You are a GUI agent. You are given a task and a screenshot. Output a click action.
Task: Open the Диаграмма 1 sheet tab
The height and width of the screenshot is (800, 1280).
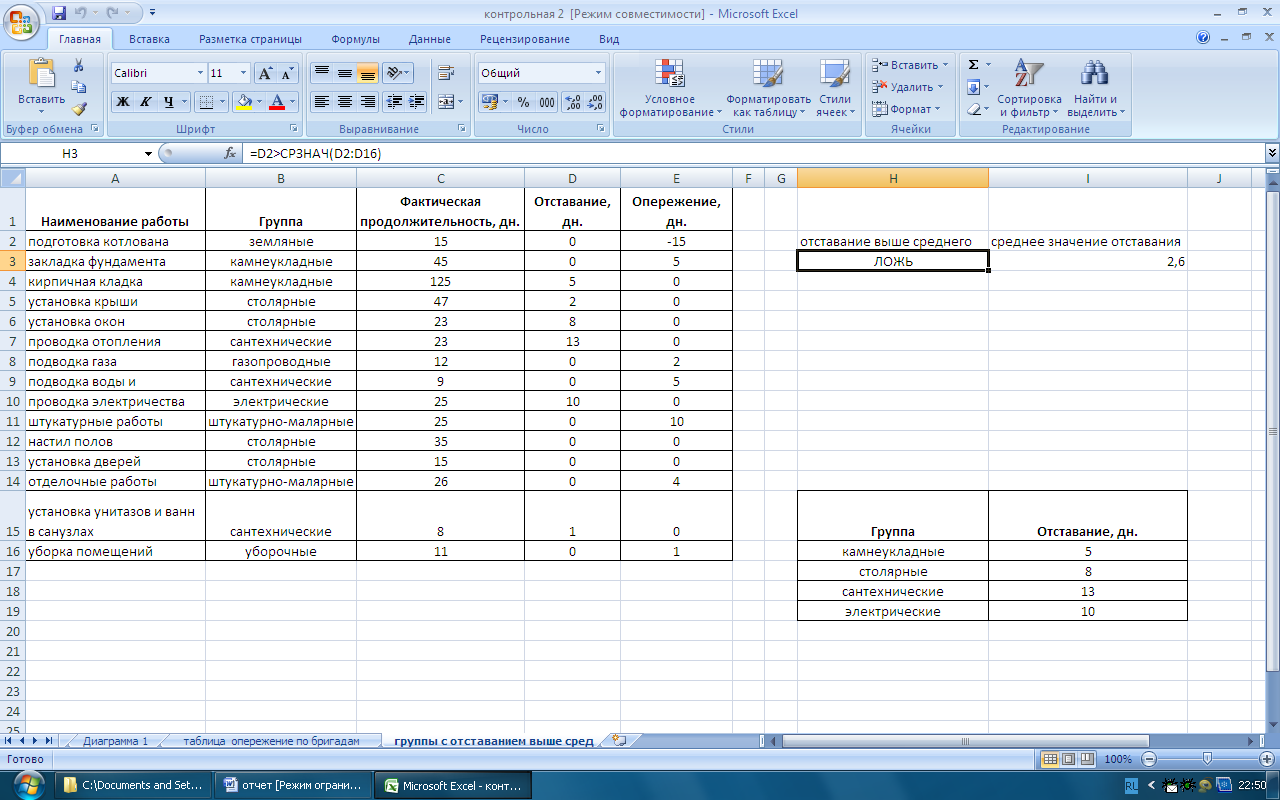click(115, 741)
